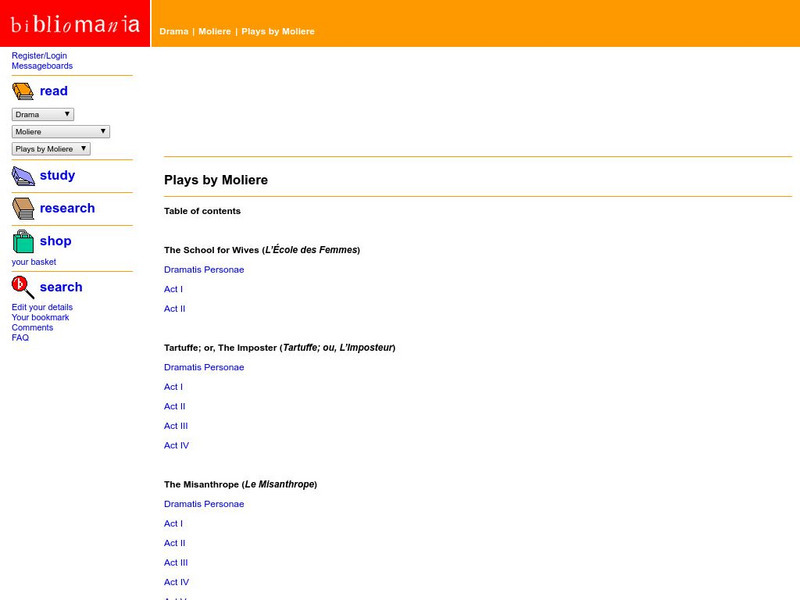
Task: Open Act I of Tartuffe
Action: coord(173,387)
